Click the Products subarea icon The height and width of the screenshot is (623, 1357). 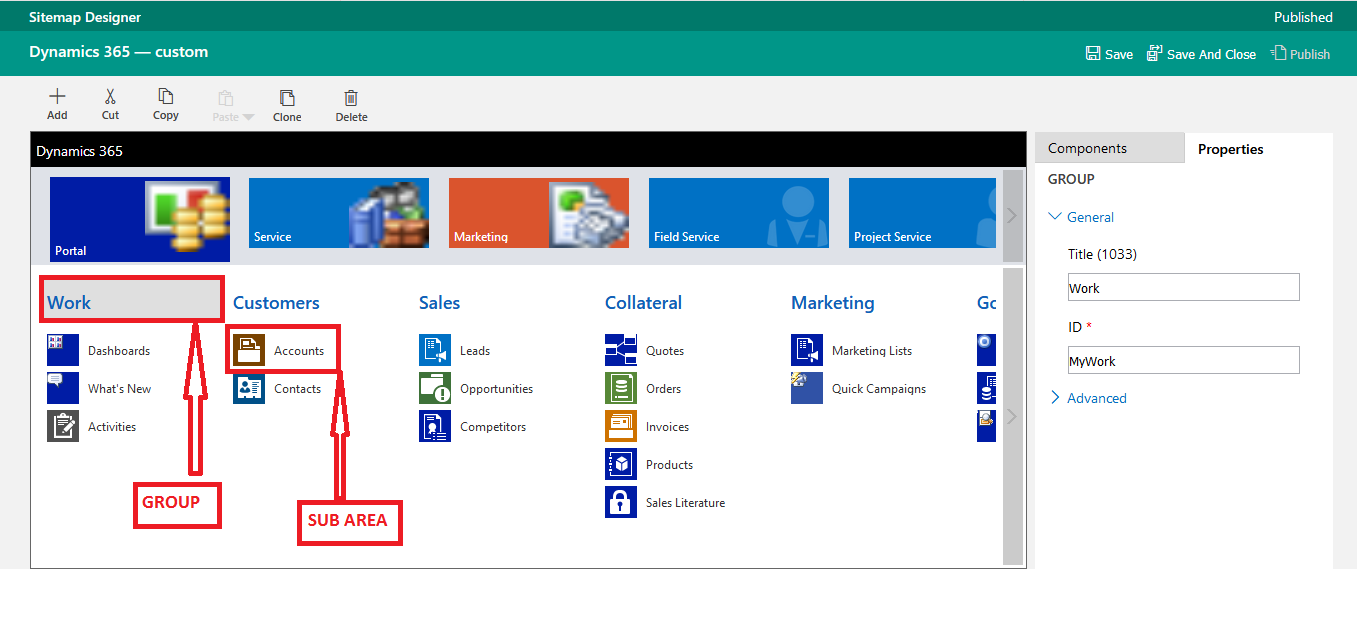pyautogui.click(x=621, y=464)
